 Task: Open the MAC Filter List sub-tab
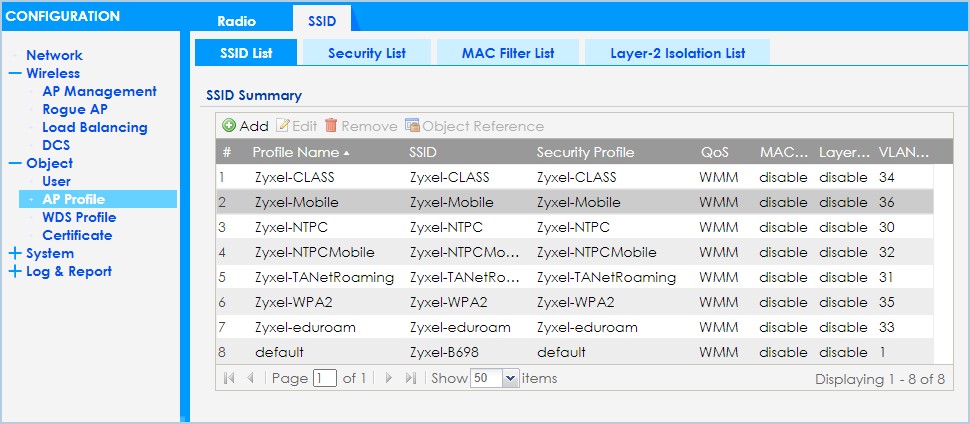(508, 53)
